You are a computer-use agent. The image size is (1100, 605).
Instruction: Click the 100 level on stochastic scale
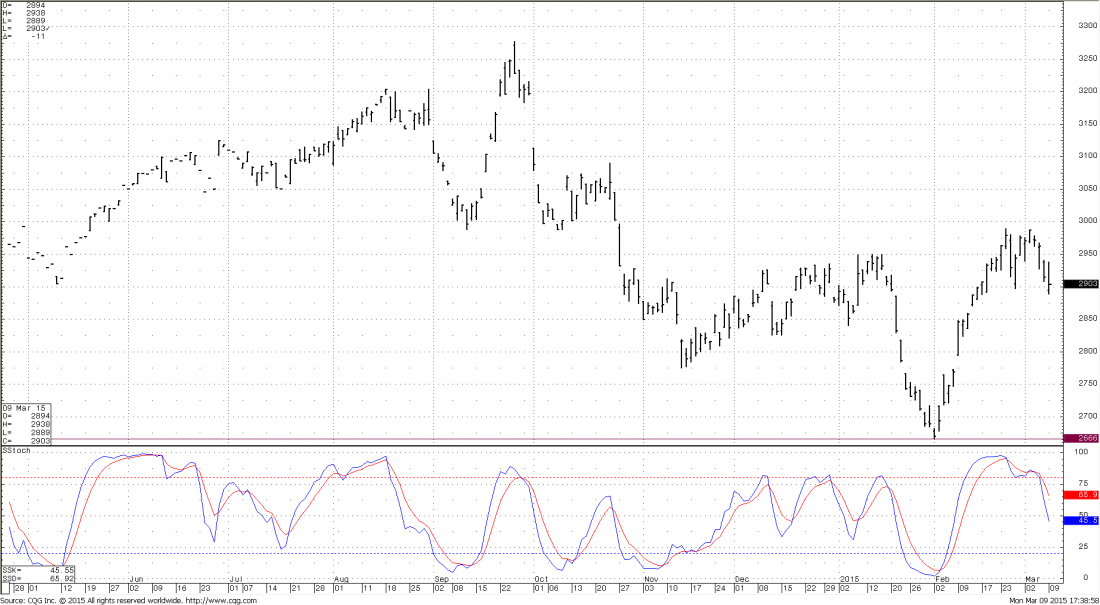1080,453
